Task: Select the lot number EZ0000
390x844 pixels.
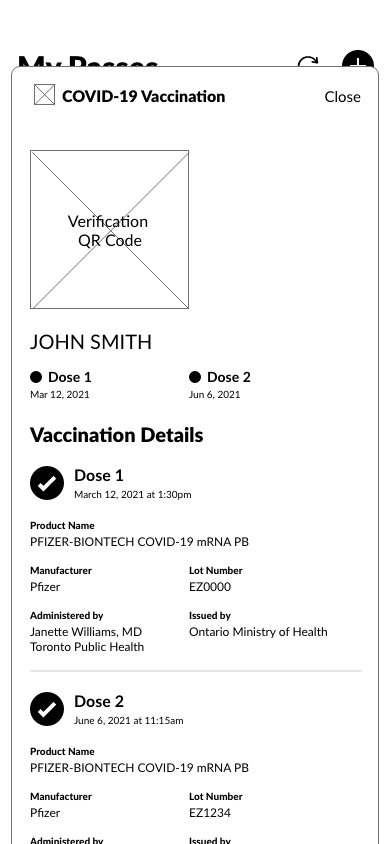Action: (x=210, y=587)
